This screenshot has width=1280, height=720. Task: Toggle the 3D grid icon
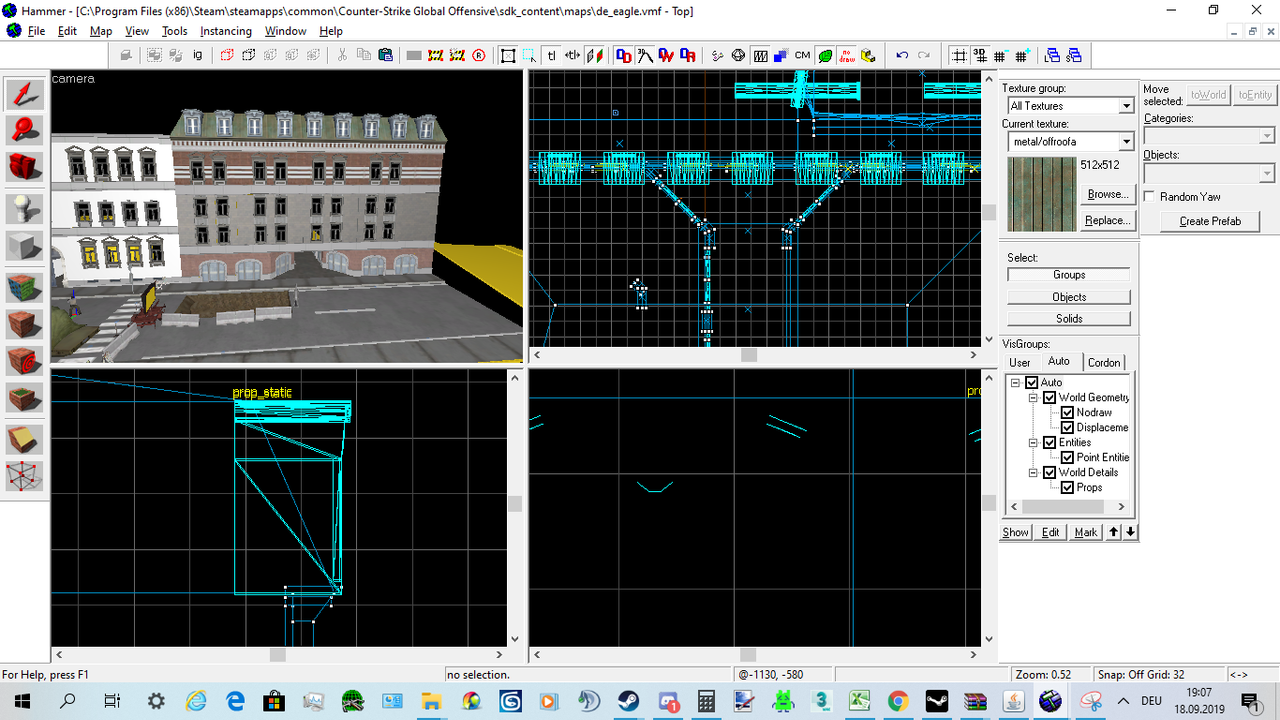980,56
